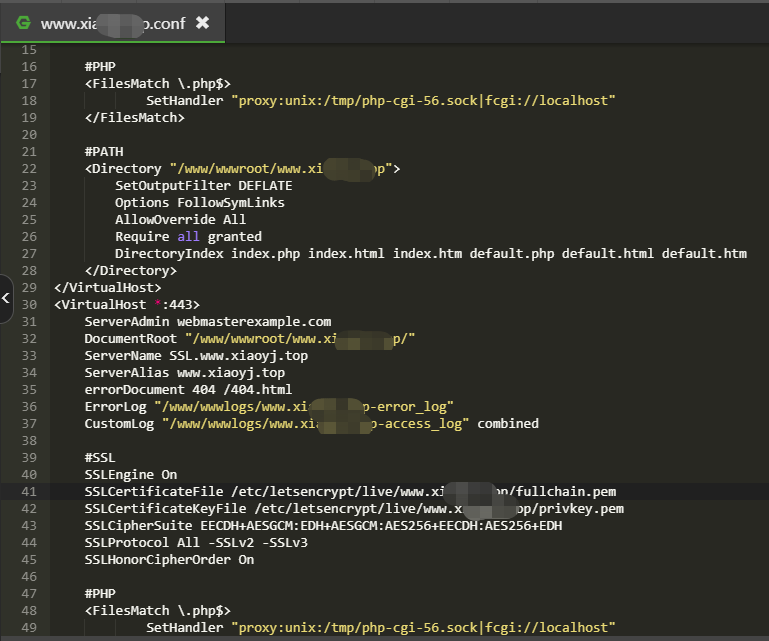Click "<FilesMatch \.php$>" on line 17
This screenshot has width=769, height=641.
point(157,84)
